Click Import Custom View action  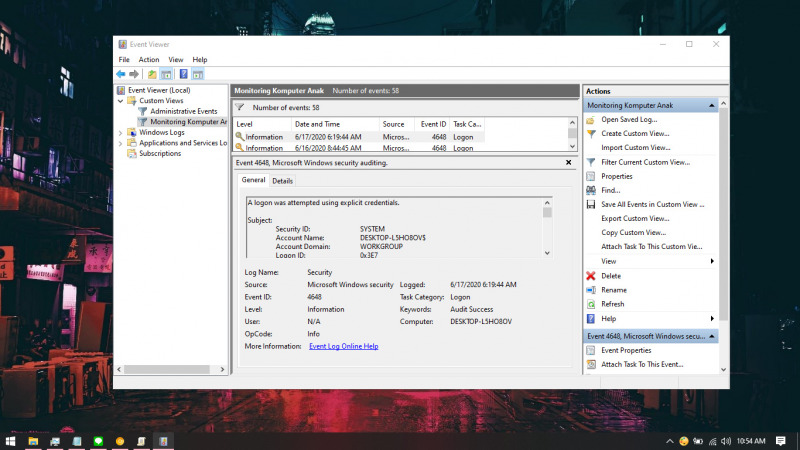coord(635,148)
